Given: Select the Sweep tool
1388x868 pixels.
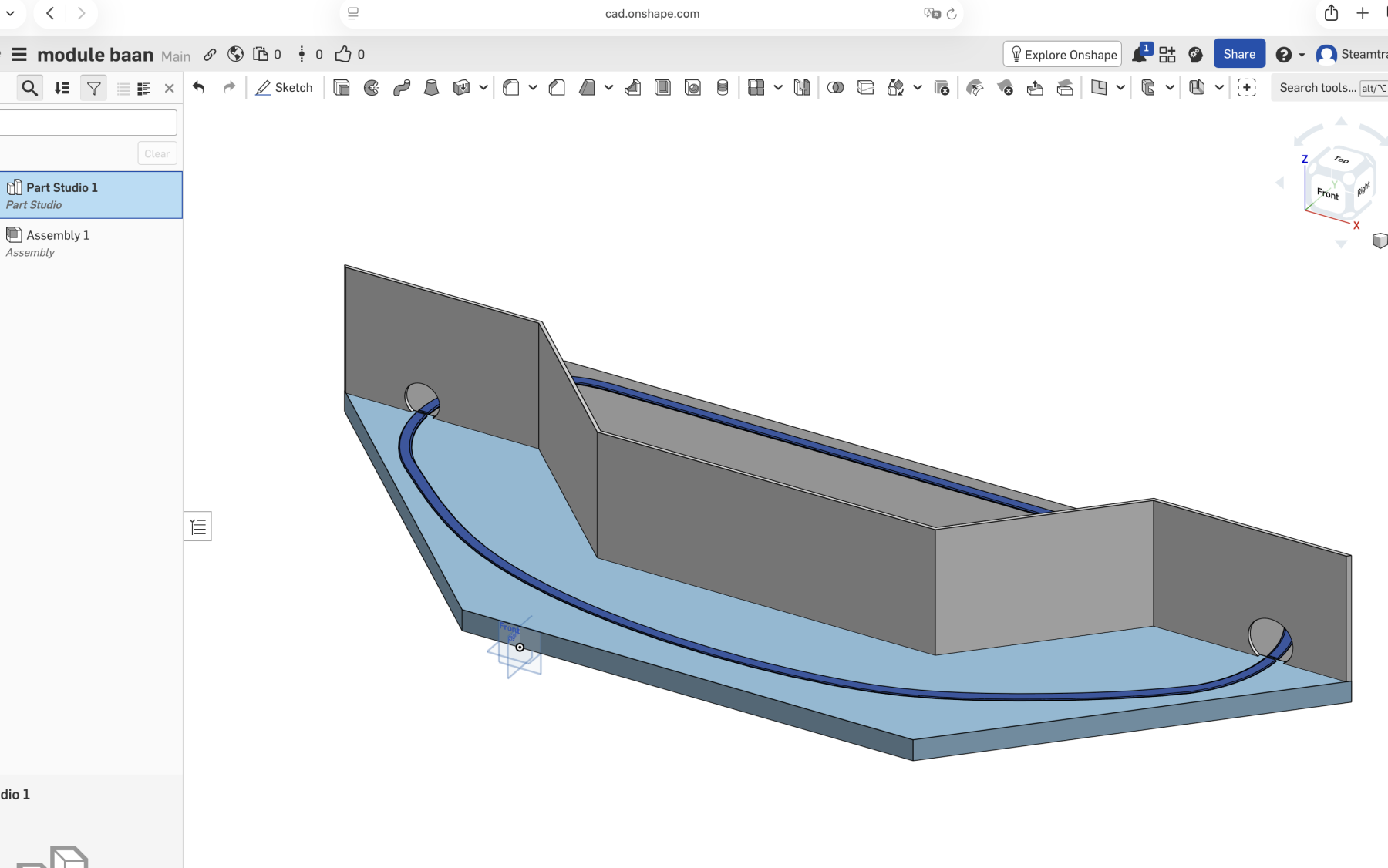Looking at the screenshot, I should pos(402,88).
